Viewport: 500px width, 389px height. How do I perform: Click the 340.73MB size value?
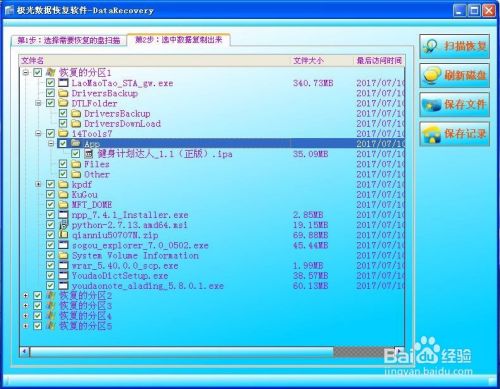[313, 83]
